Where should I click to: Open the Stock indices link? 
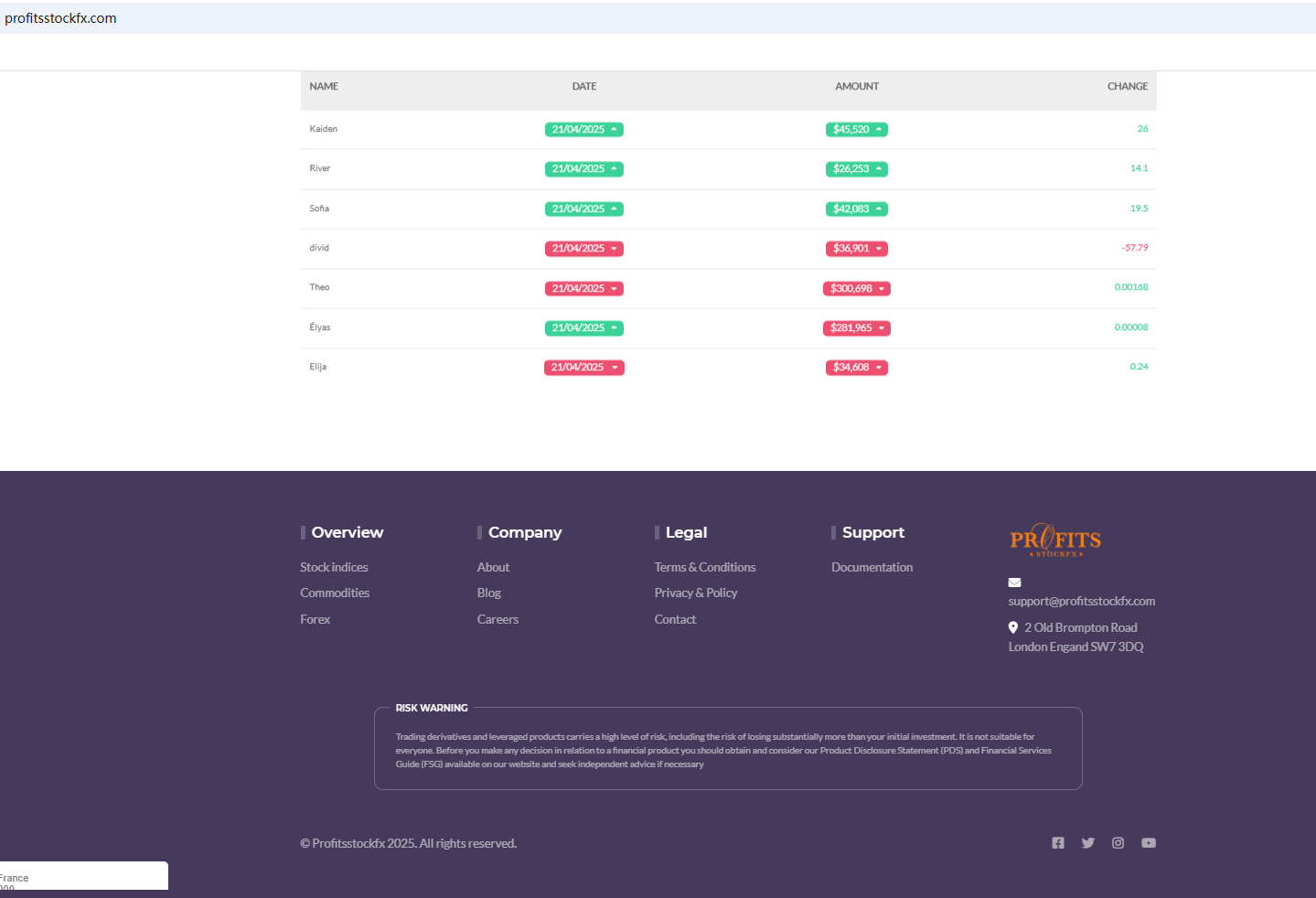(334, 568)
